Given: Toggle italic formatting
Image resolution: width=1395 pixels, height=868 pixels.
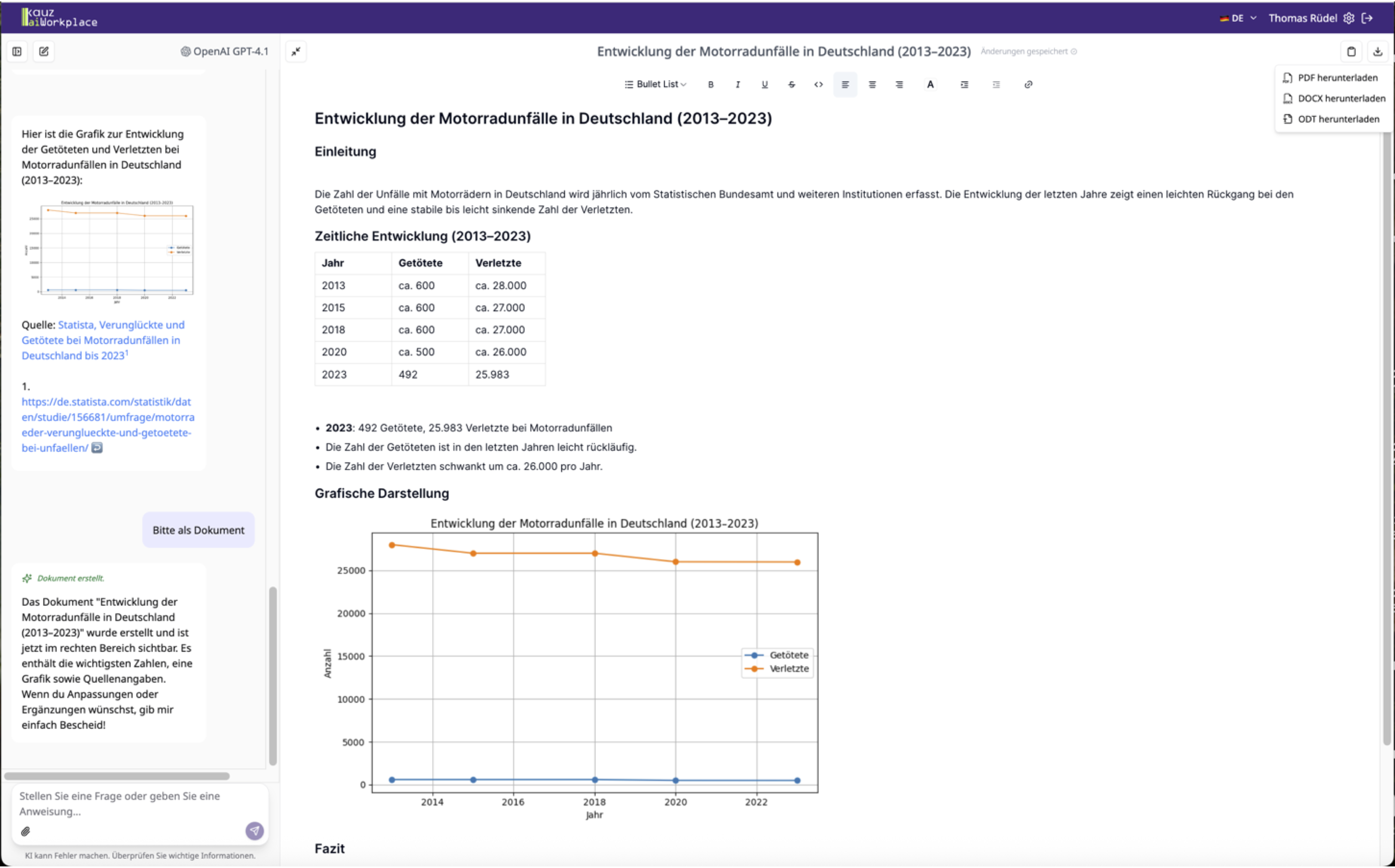Looking at the screenshot, I should (x=738, y=84).
